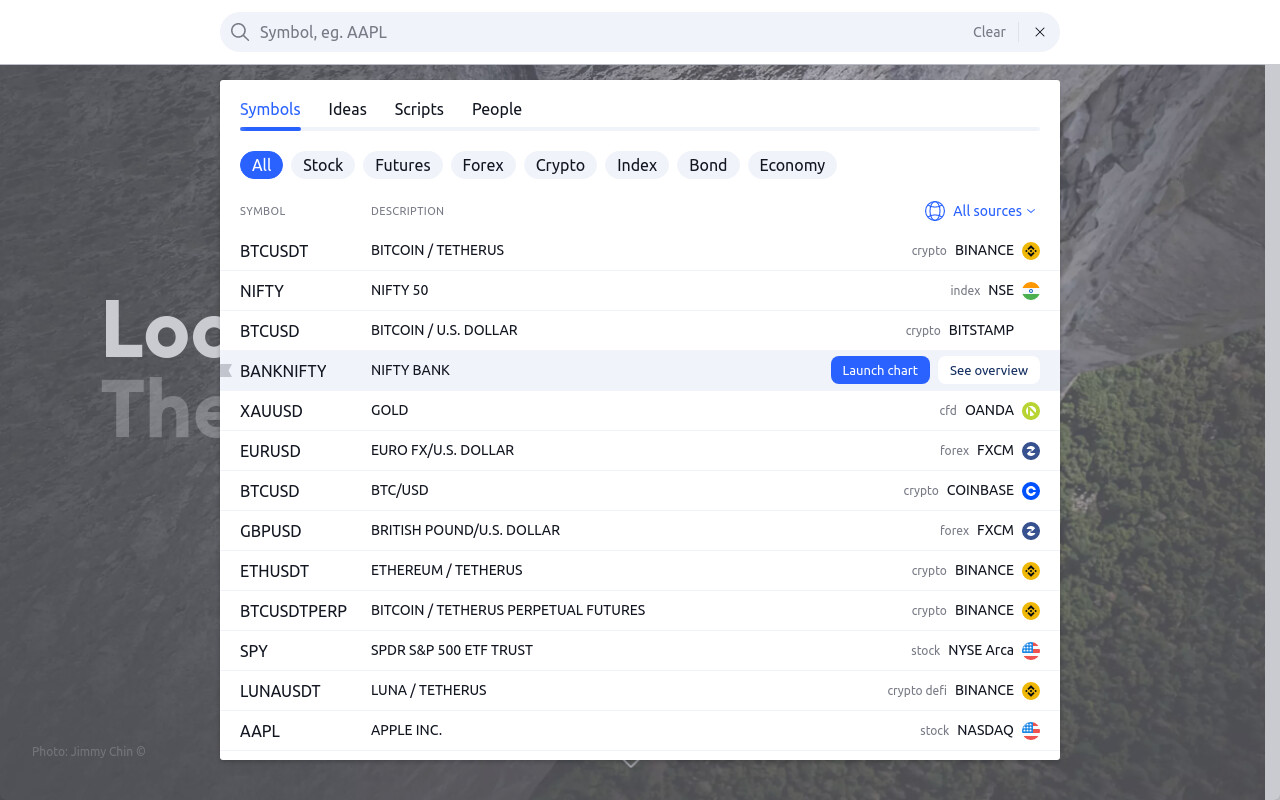The height and width of the screenshot is (800, 1280).
Task: Click the APPLE INC. description
Action: 406,730
